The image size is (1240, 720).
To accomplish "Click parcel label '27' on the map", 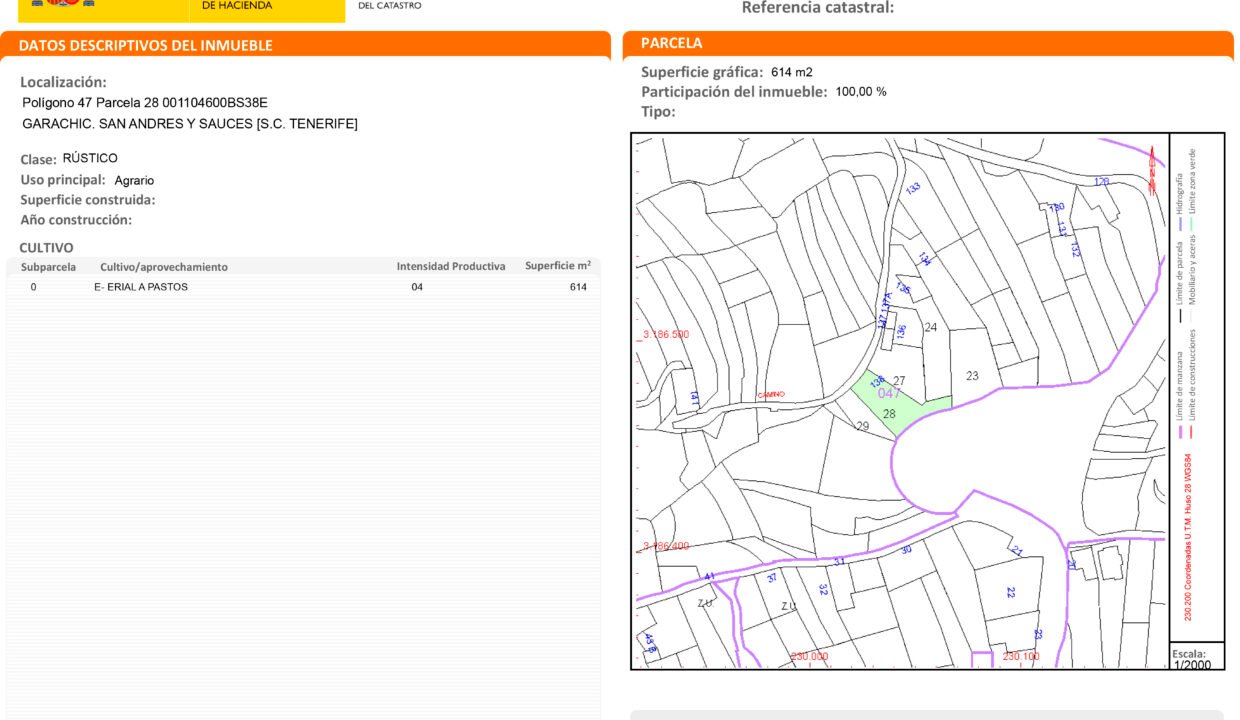I will (x=899, y=381).
